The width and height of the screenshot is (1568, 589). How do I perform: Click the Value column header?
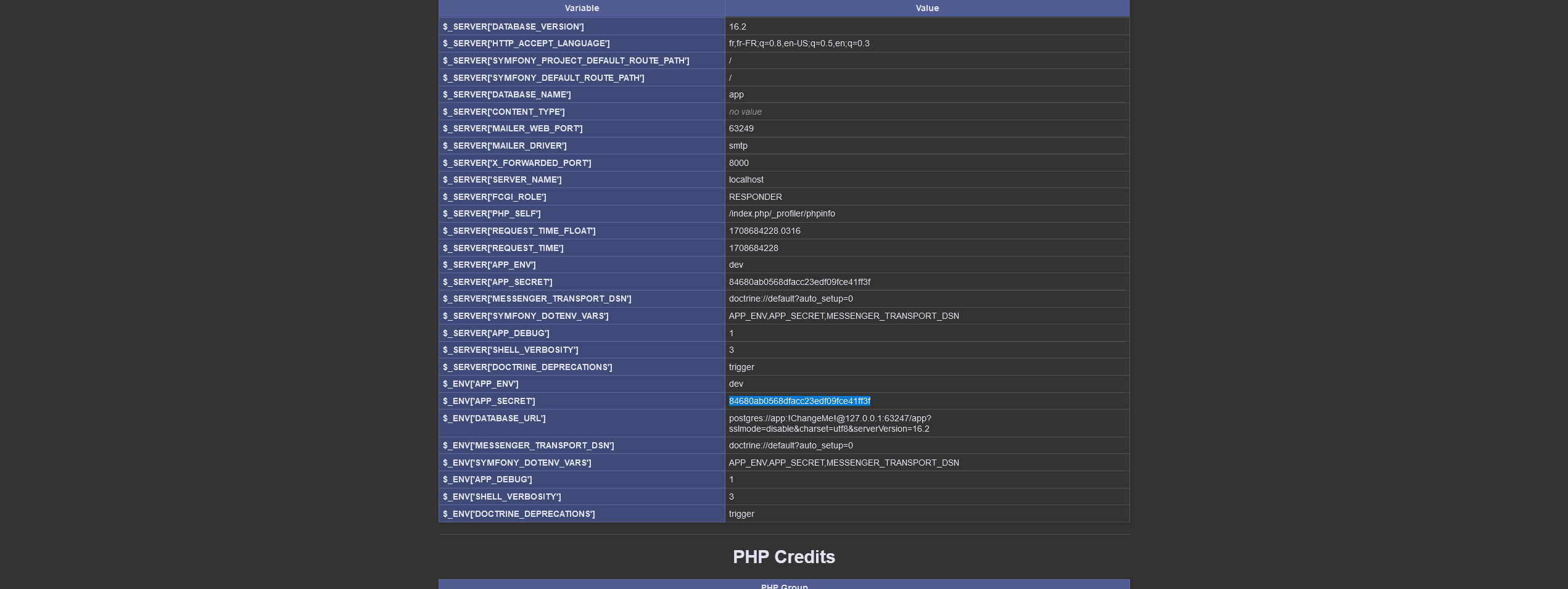[x=926, y=8]
